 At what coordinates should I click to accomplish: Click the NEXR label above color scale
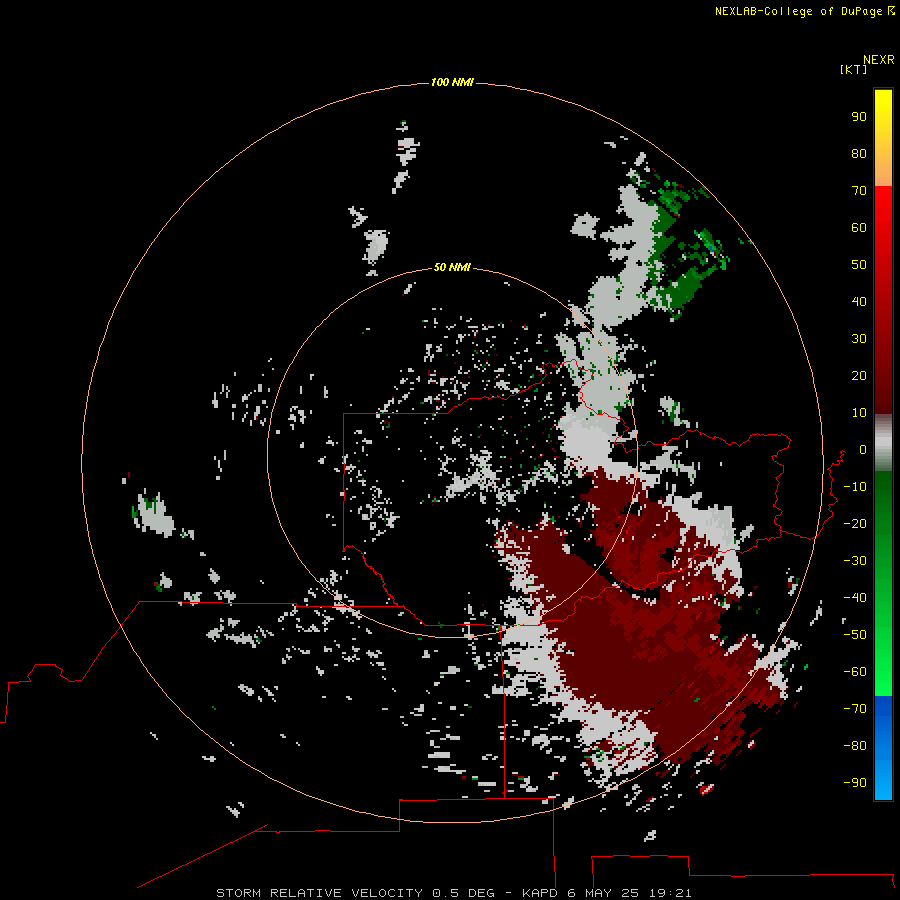[879, 60]
